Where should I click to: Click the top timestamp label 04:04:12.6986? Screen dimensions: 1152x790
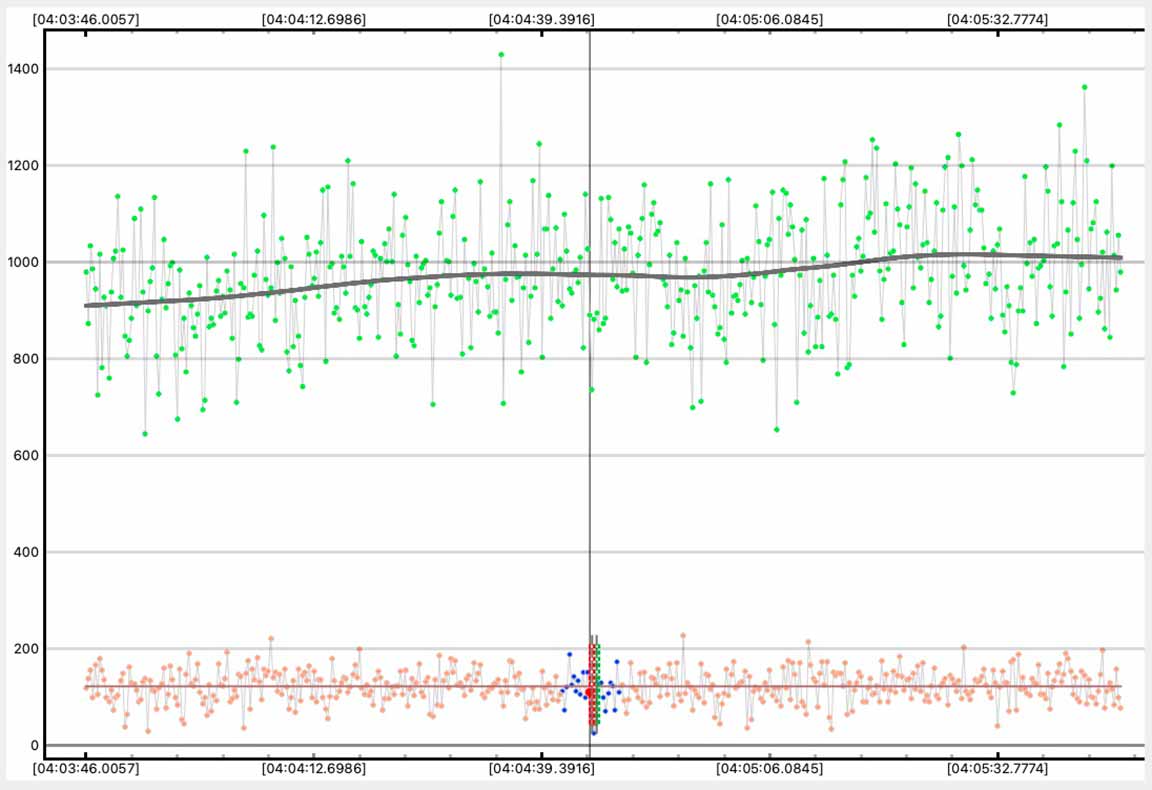[313, 18]
